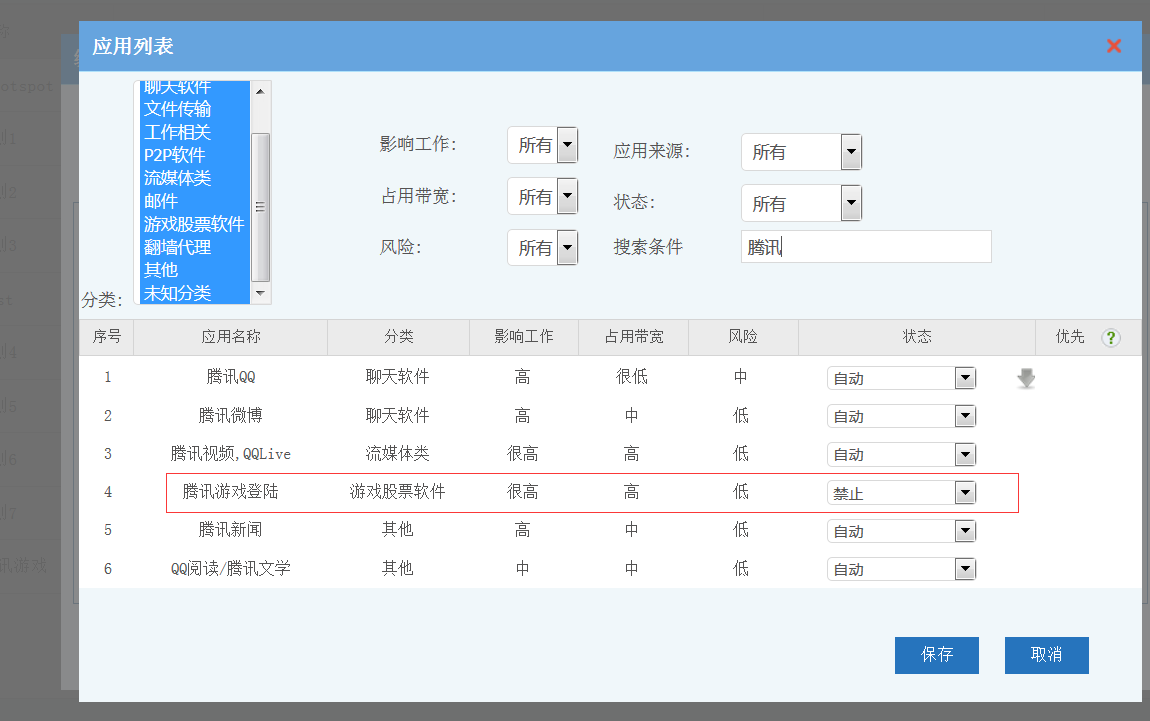Click the gray down arrow priority icon
The image size is (1150, 721).
coord(1026,379)
